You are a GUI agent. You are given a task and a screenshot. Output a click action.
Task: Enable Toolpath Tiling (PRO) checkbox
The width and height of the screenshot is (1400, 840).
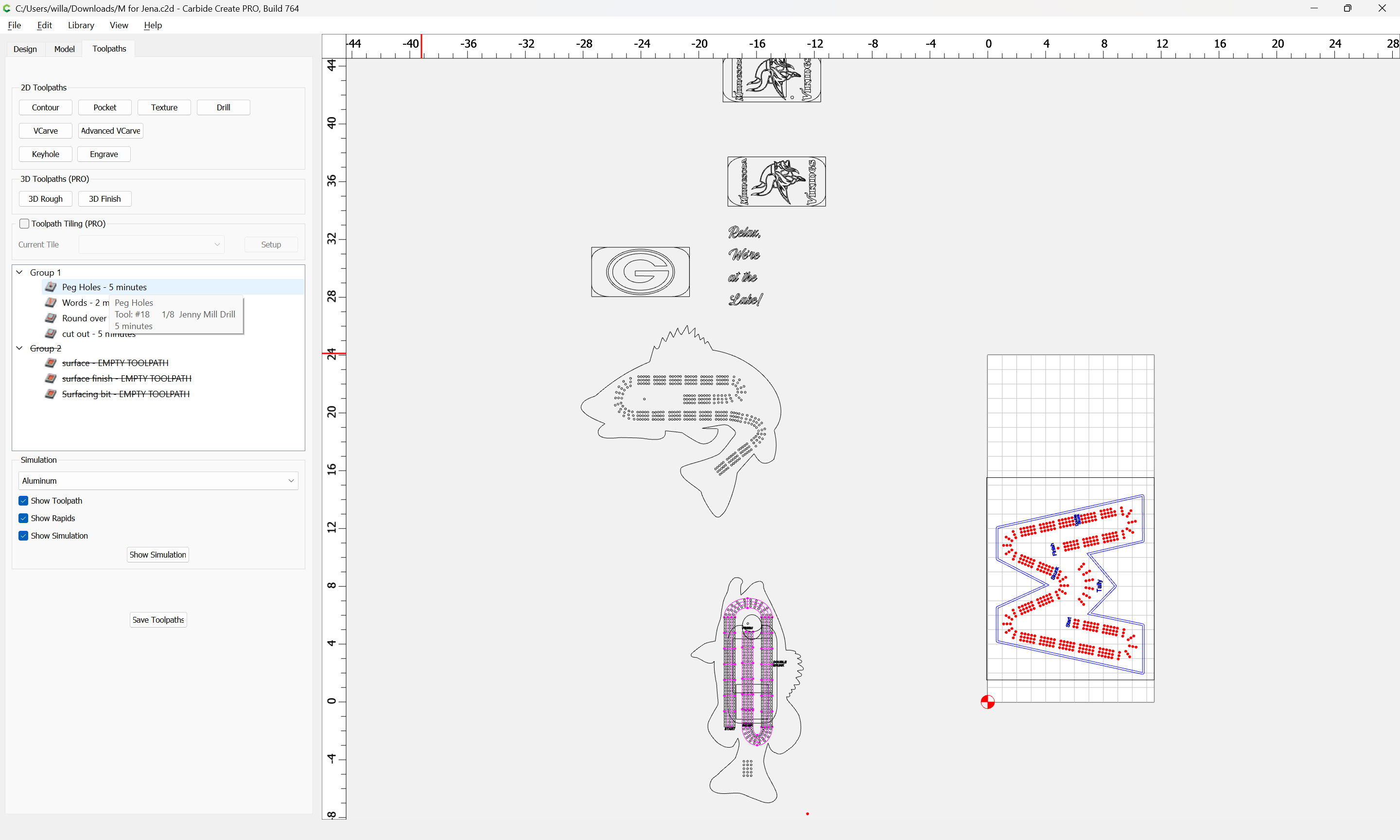click(24, 224)
